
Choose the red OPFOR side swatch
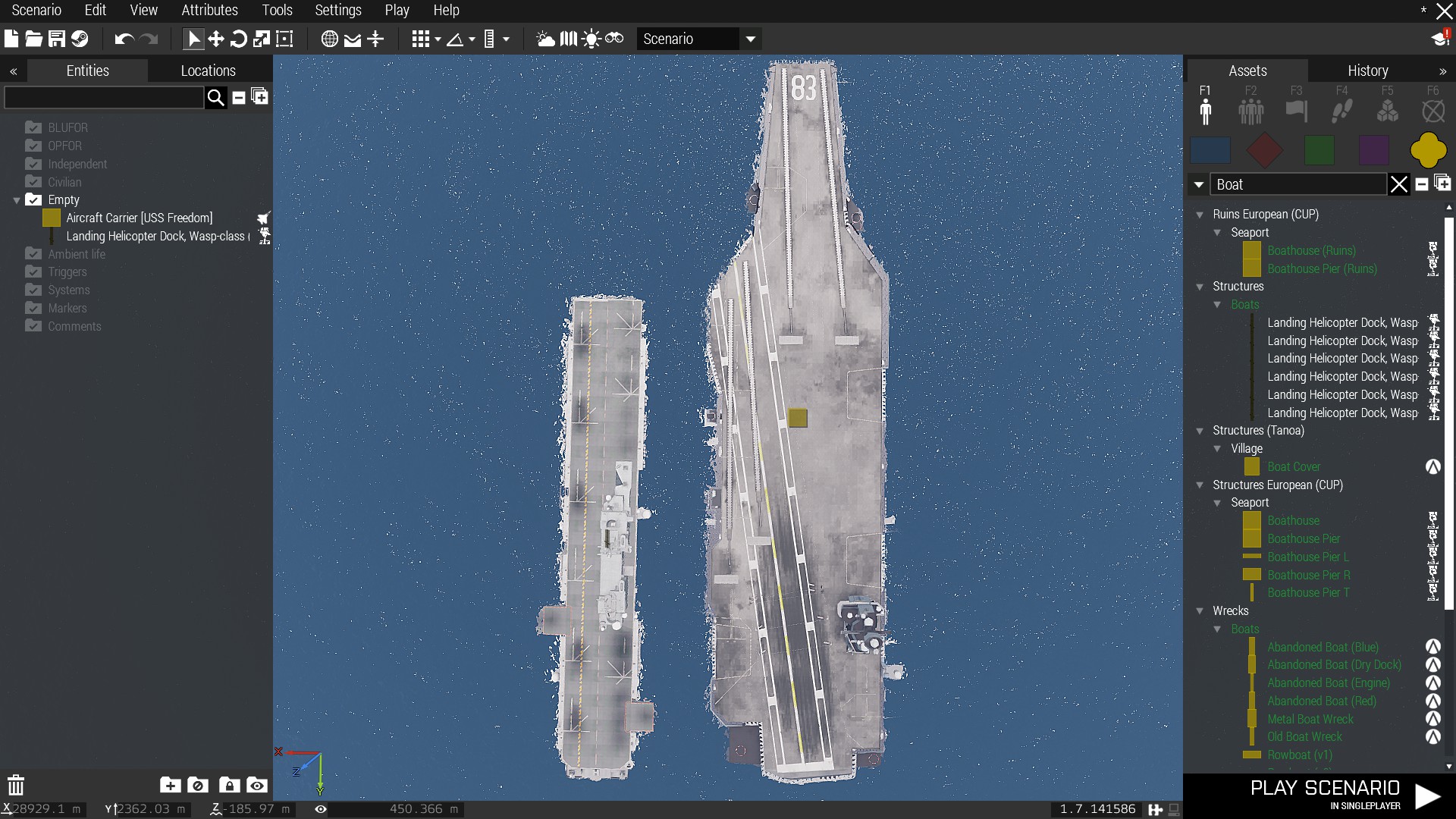click(x=1265, y=150)
